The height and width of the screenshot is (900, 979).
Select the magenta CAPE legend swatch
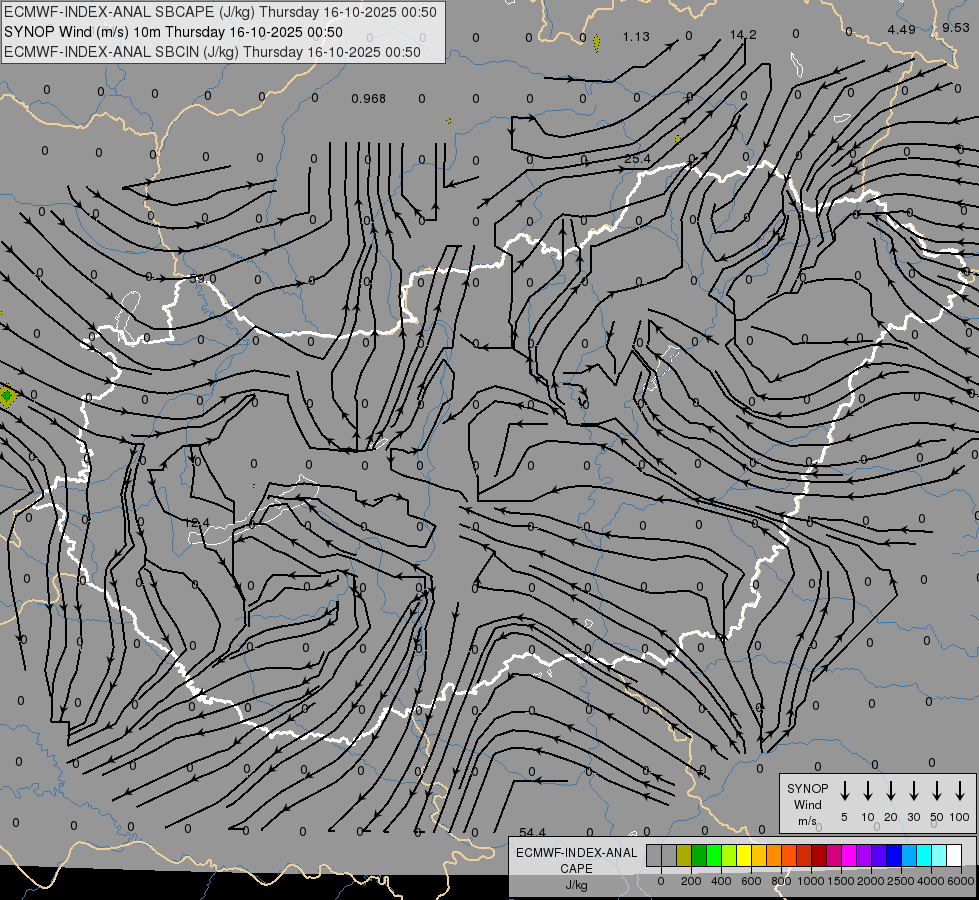point(850,855)
